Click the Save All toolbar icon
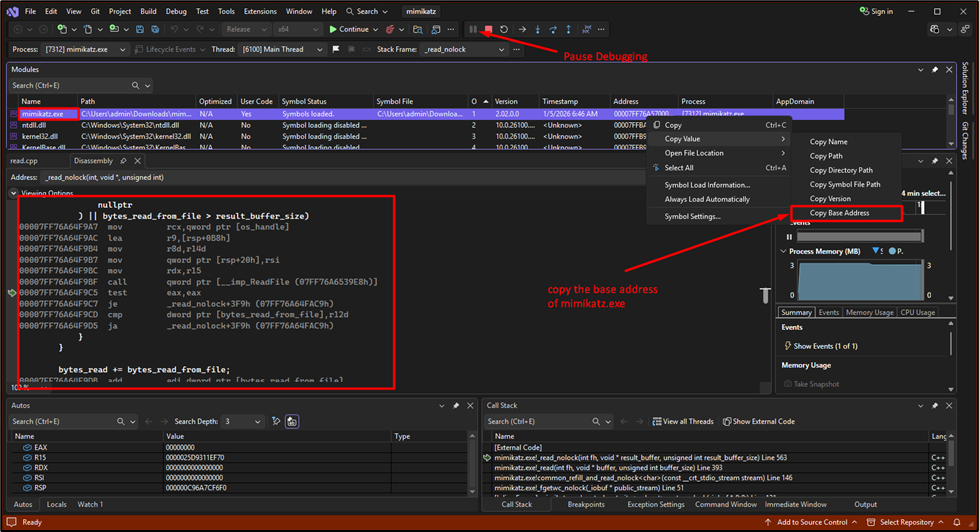Image resolution: width=979 pixels, height=532 pixels. tap(155, 29)
